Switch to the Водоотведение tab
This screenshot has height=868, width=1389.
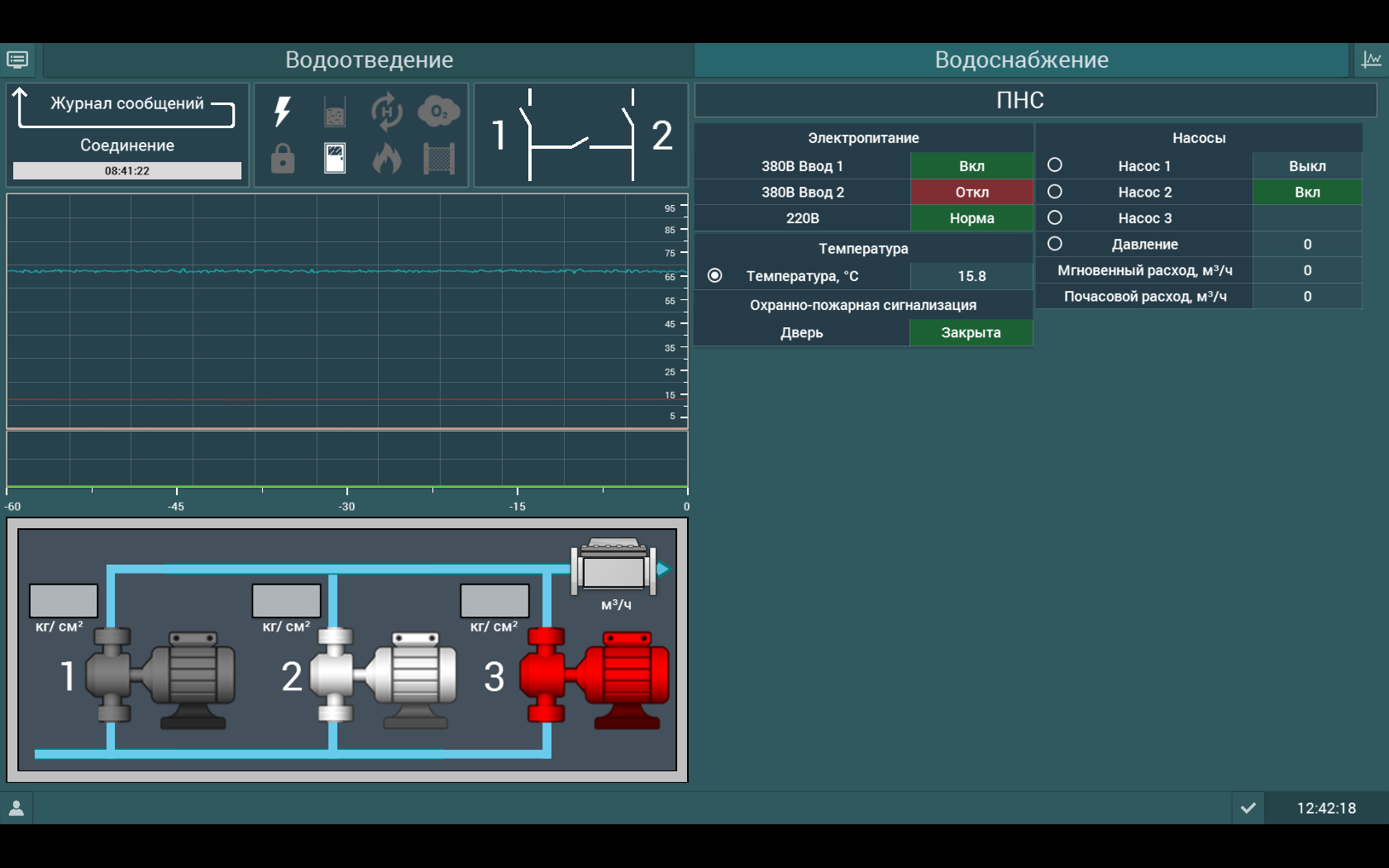tap(369, 60)
